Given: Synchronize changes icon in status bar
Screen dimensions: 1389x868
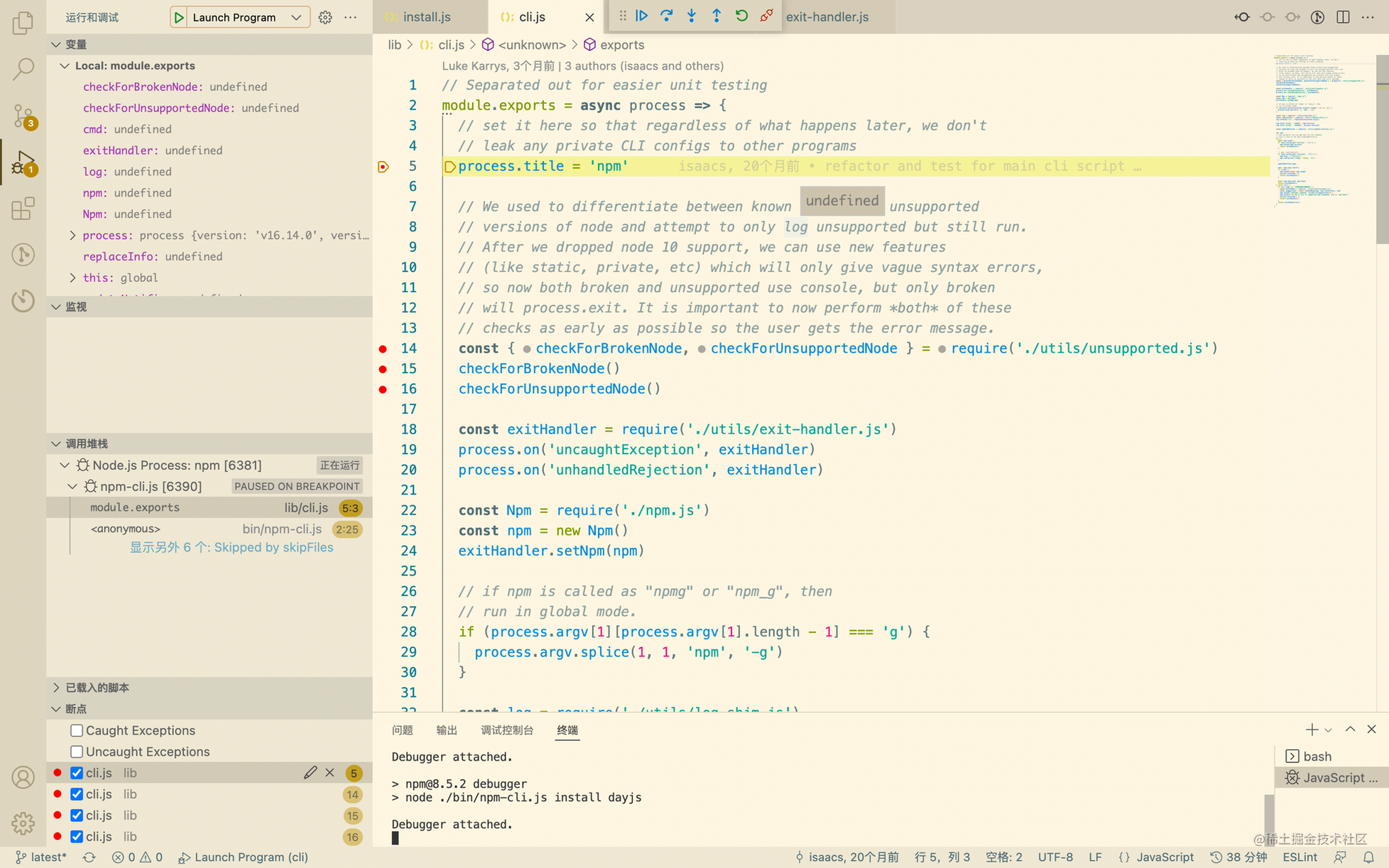Looking at the screenshot, I should pos(89,857).
